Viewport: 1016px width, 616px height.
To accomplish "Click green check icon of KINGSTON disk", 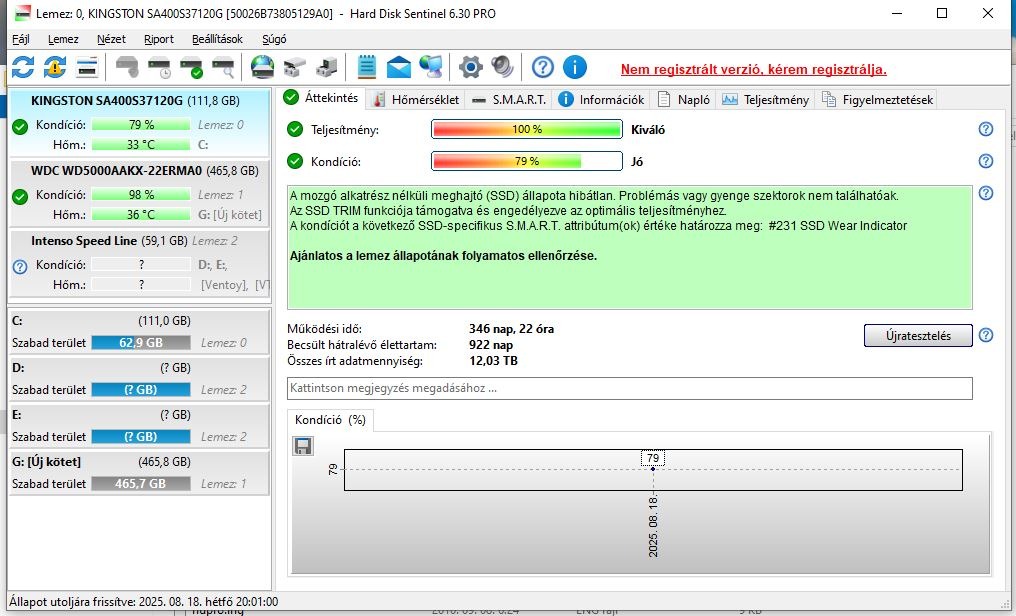I will pyautogui.click(x=20, y=126).
